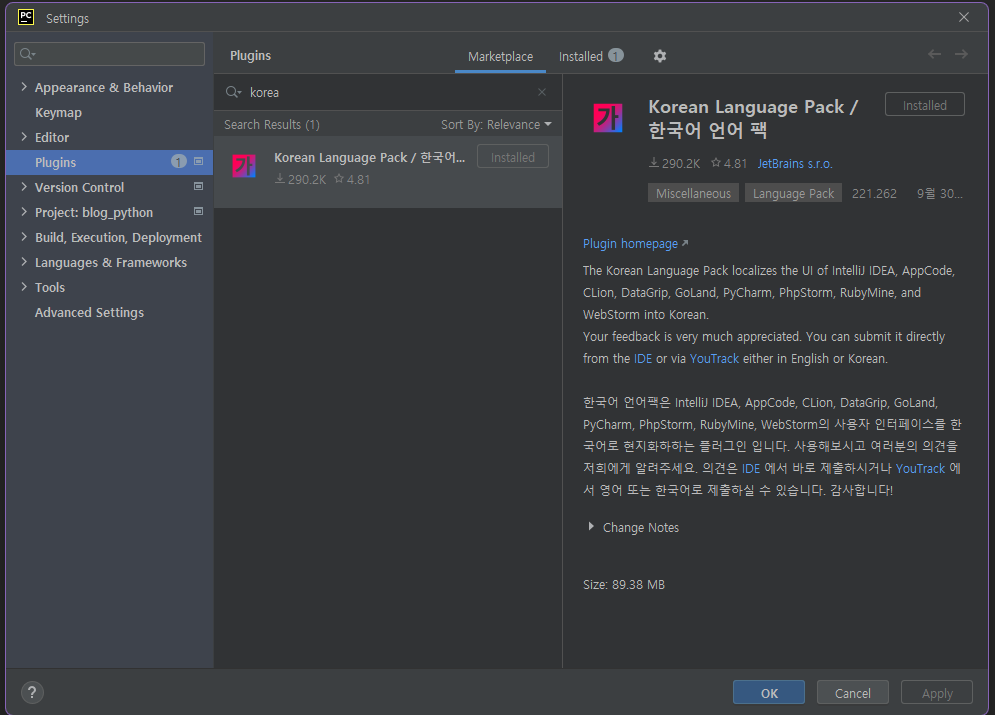Image resolution: width=995 pixels, height=715 pixels.
Task: Click the 290.2K downloads count in details
Action: click(x=675, y=164)
